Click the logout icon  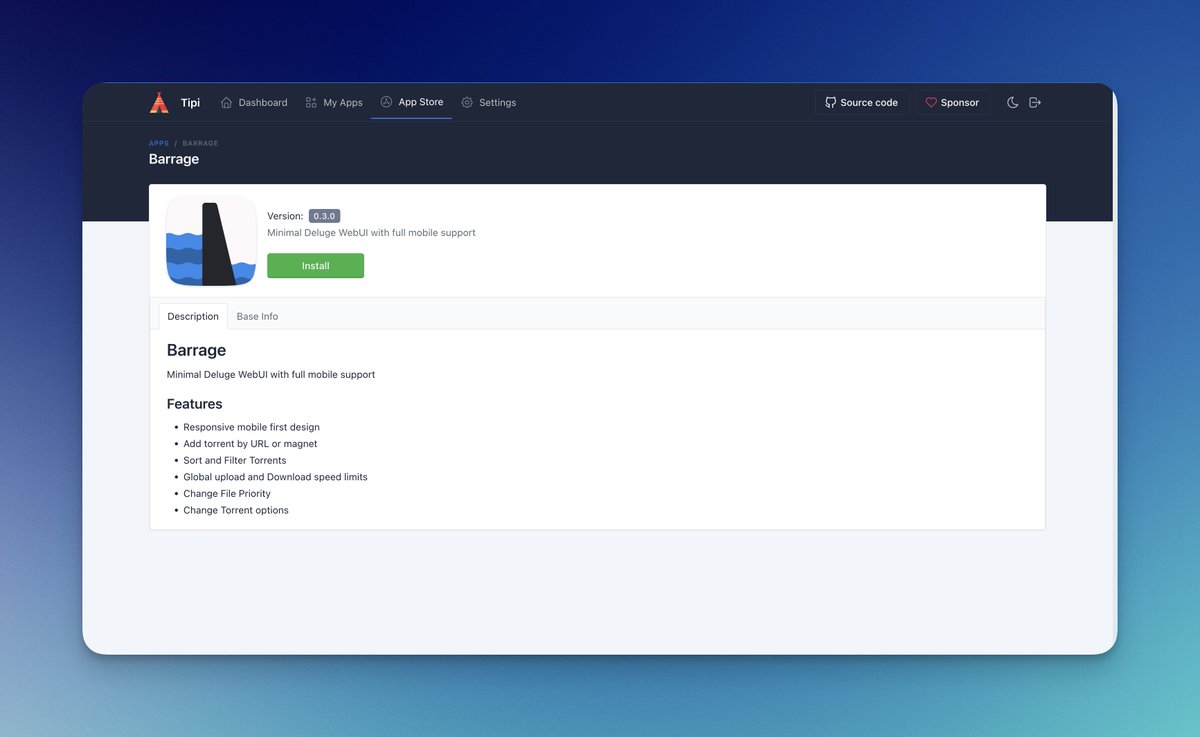click(x=1035, y=102)
